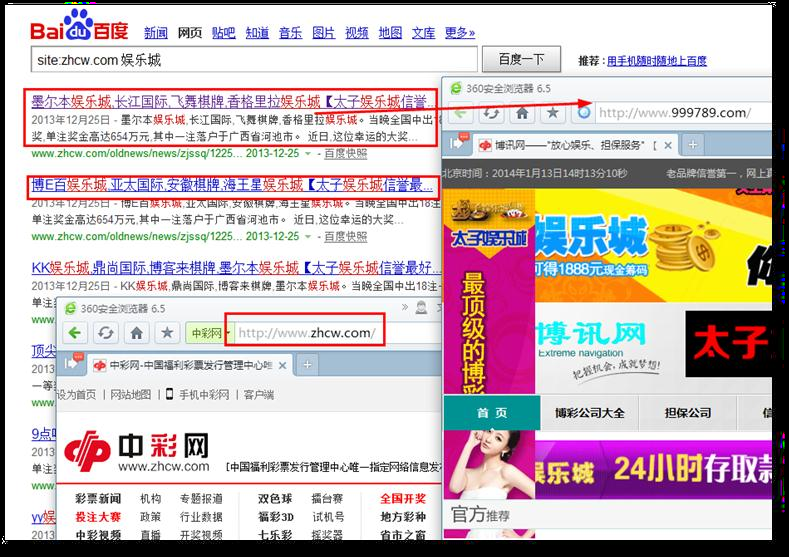Click home icon in zhcw.com browser window
This screenshot has height=557, width=789.
tap(137, 332)
